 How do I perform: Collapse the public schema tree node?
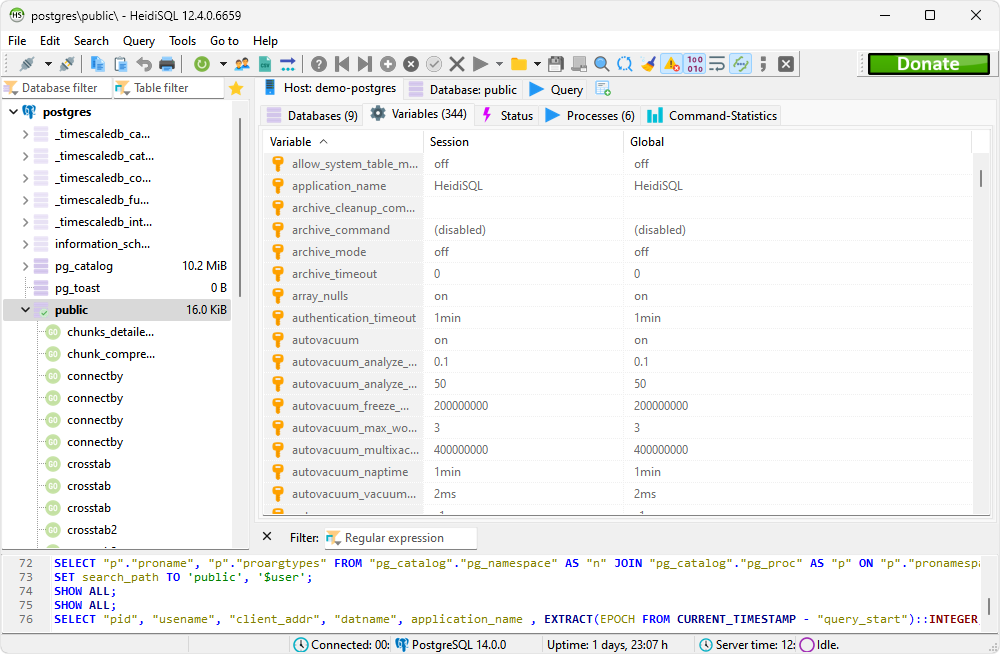point(25,310)
